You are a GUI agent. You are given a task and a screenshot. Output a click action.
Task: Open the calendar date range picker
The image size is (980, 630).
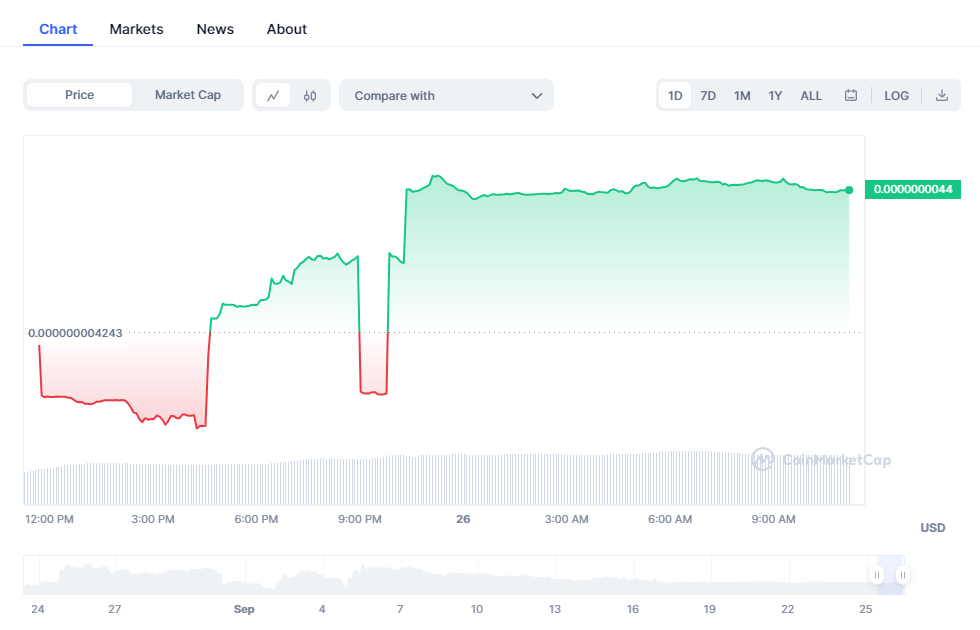[851, 96]
